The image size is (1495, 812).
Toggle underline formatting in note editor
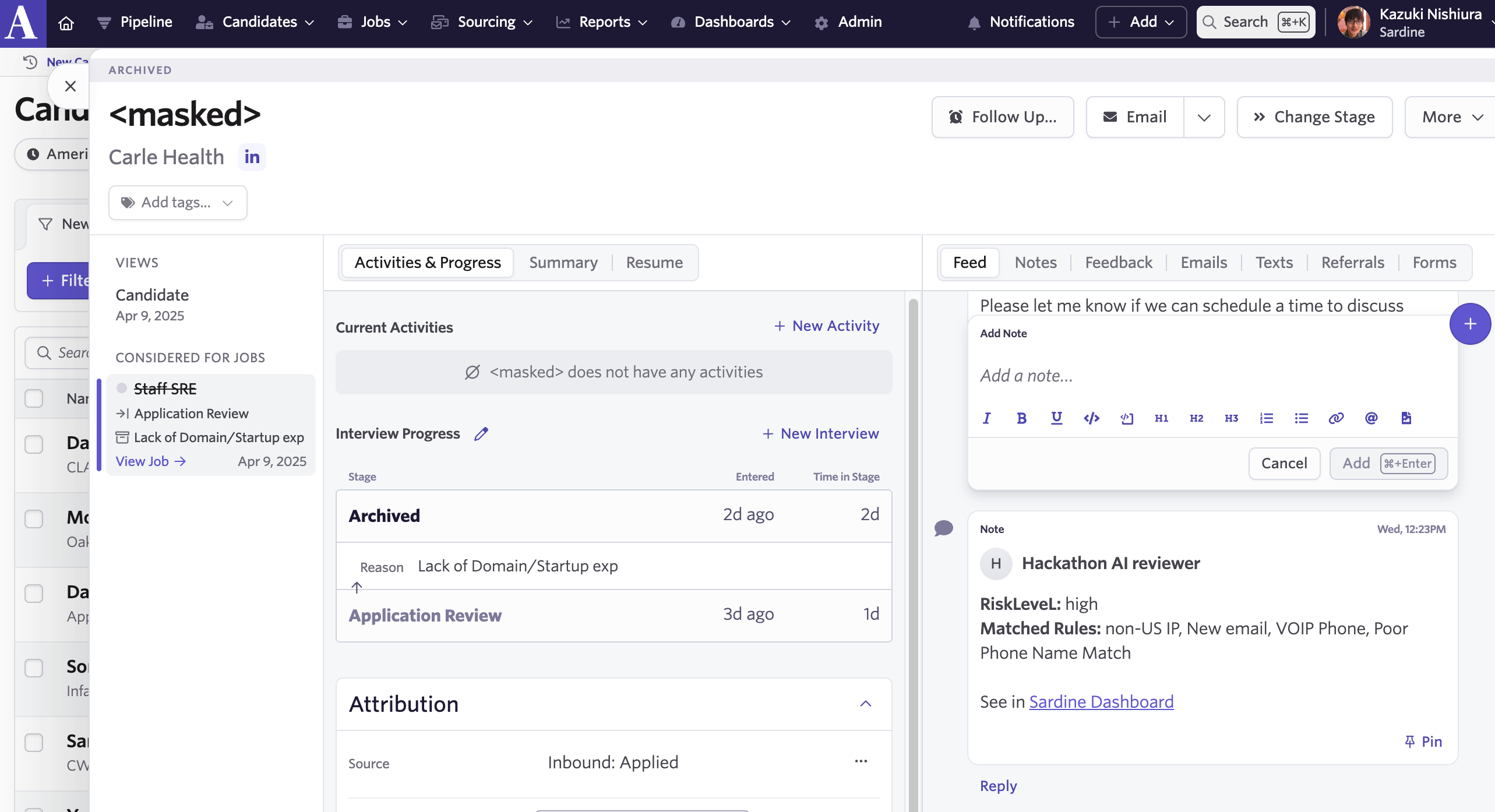(x=1056, y=418)
